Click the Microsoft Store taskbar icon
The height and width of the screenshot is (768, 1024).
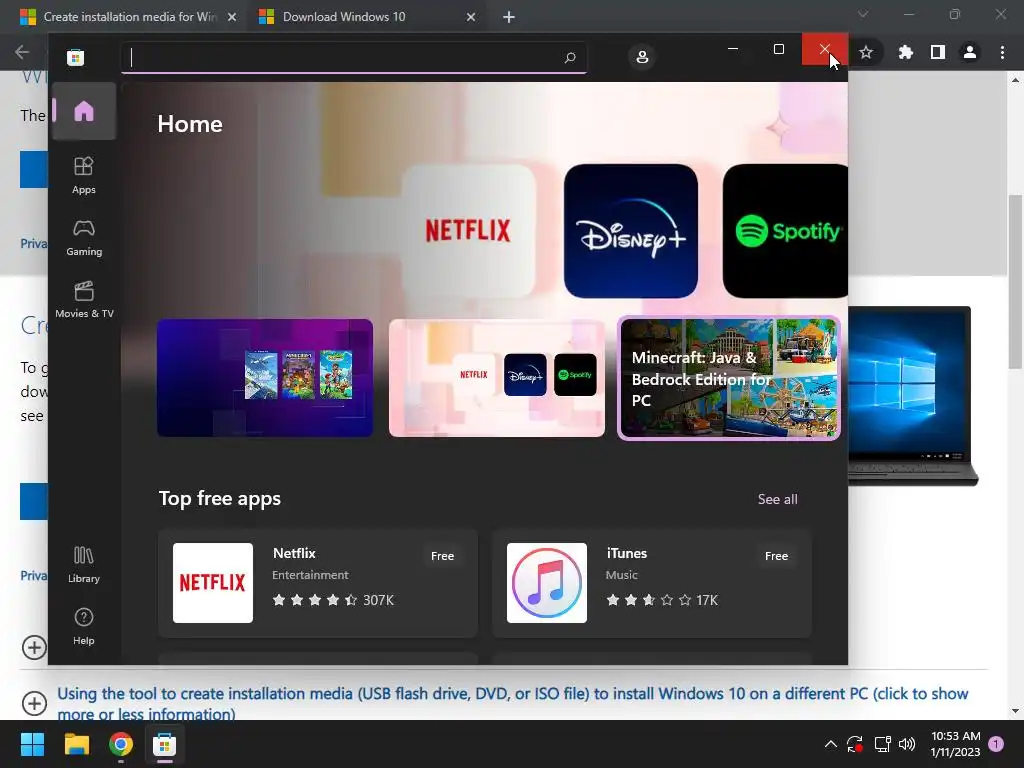(165, 744)
